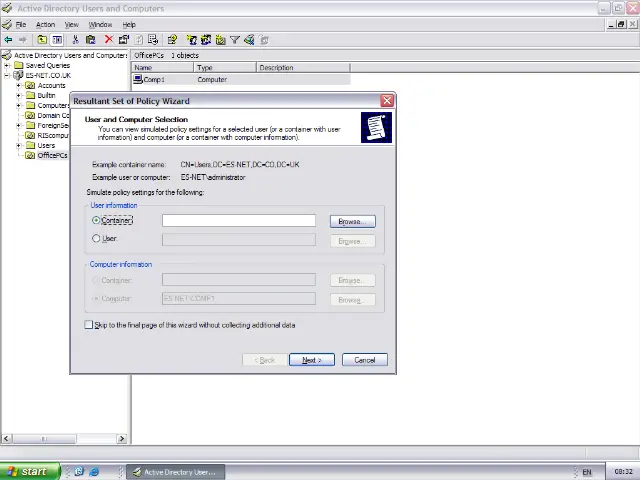Expand the Users tree node
Image resolution: width=640 pixels, height=480 pixels.
tap(18, 145)
